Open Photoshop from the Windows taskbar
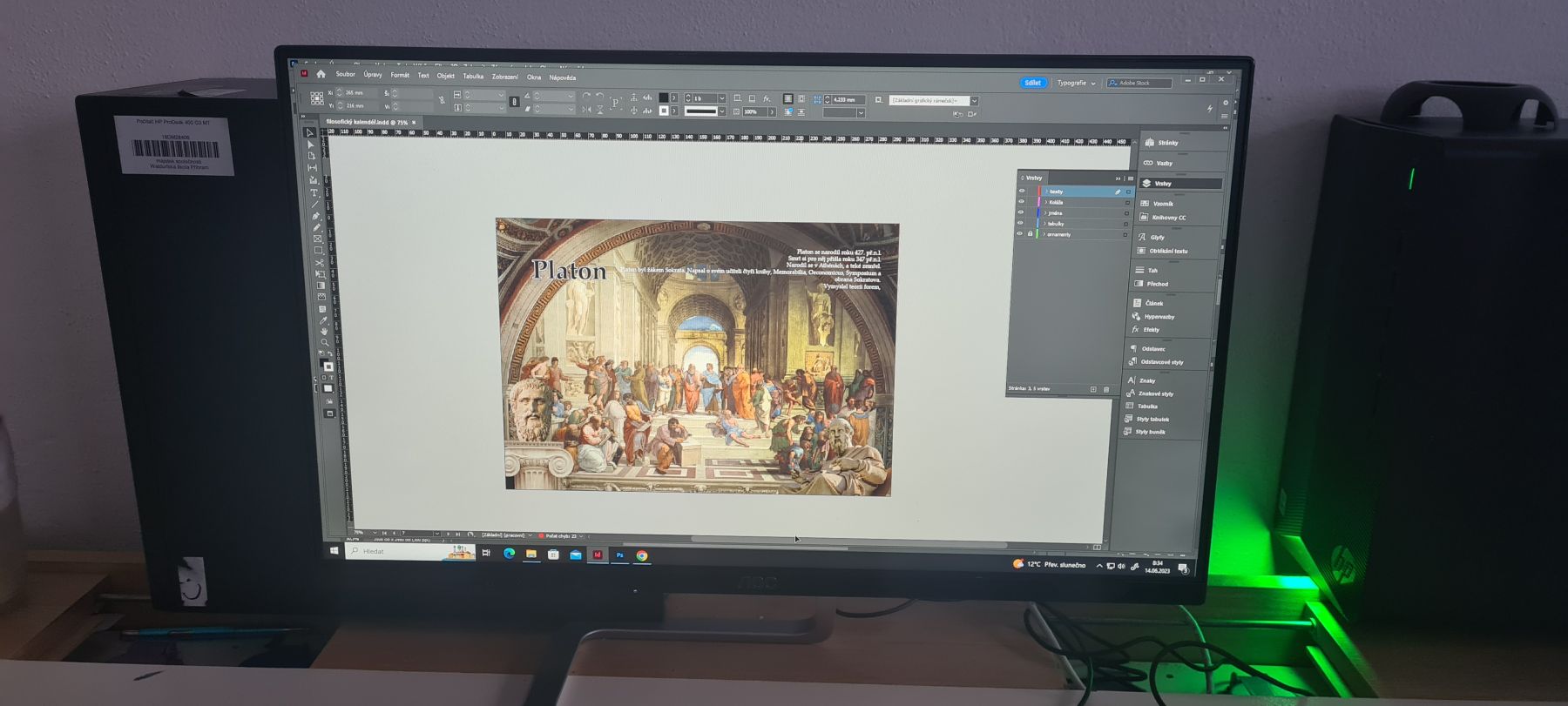This screenshot has height=706, width=1568. pyautogui.click(x=619, y=555)
